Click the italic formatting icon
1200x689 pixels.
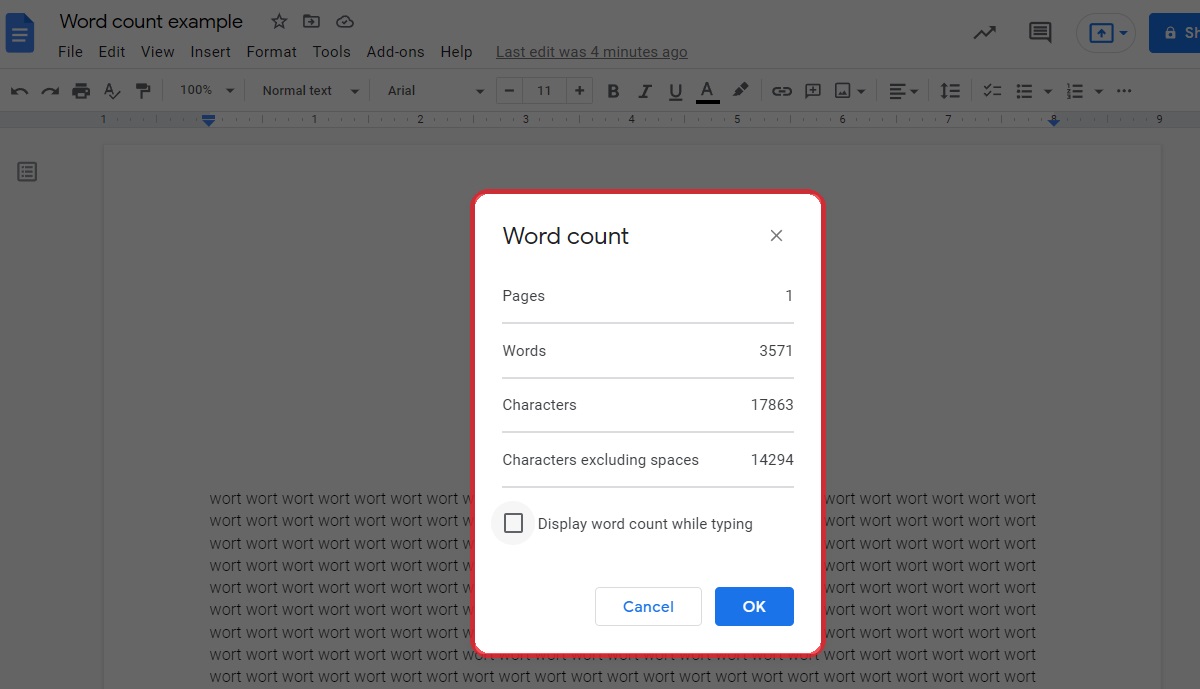pyautogui.click(x=645, y=91)
